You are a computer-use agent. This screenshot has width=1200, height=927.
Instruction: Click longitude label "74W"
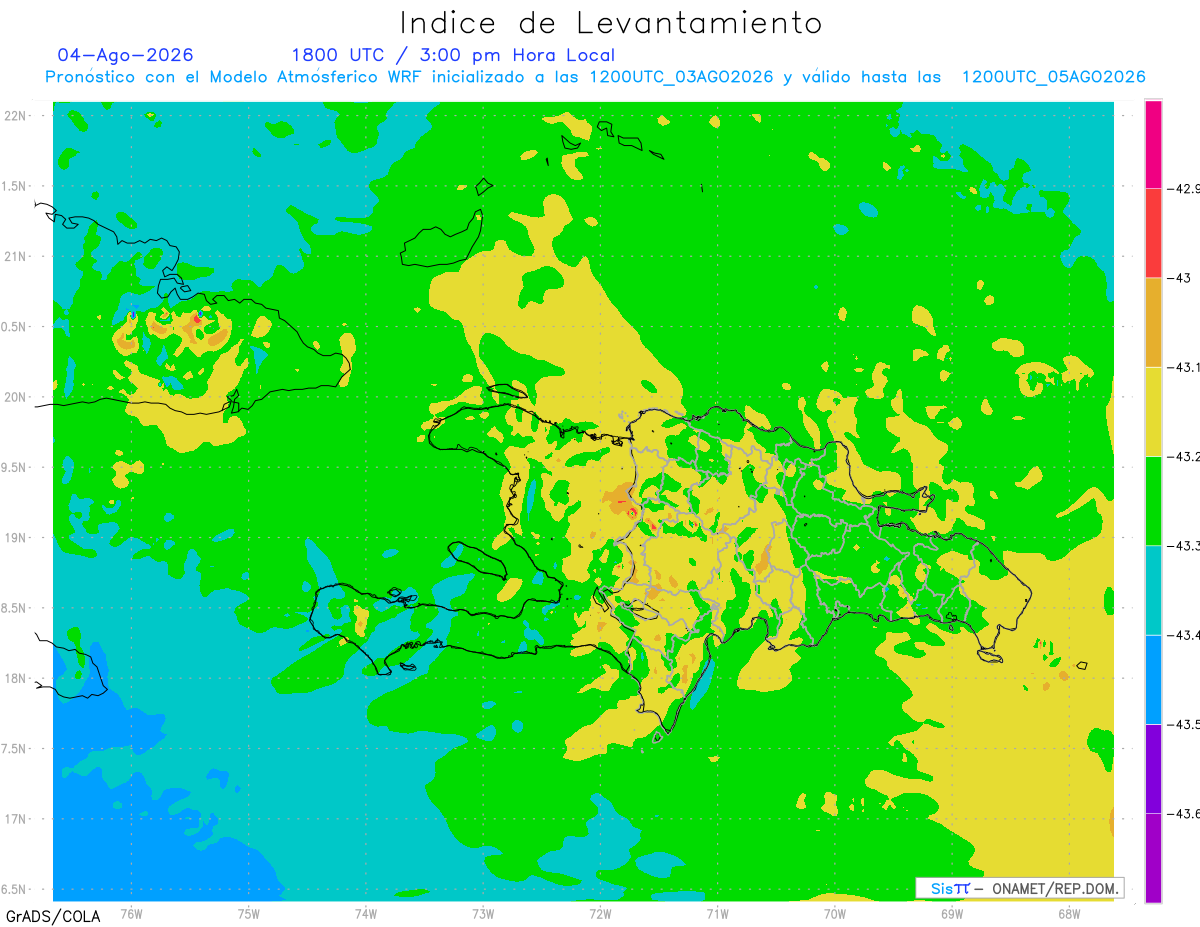click(x=366, y=914)
